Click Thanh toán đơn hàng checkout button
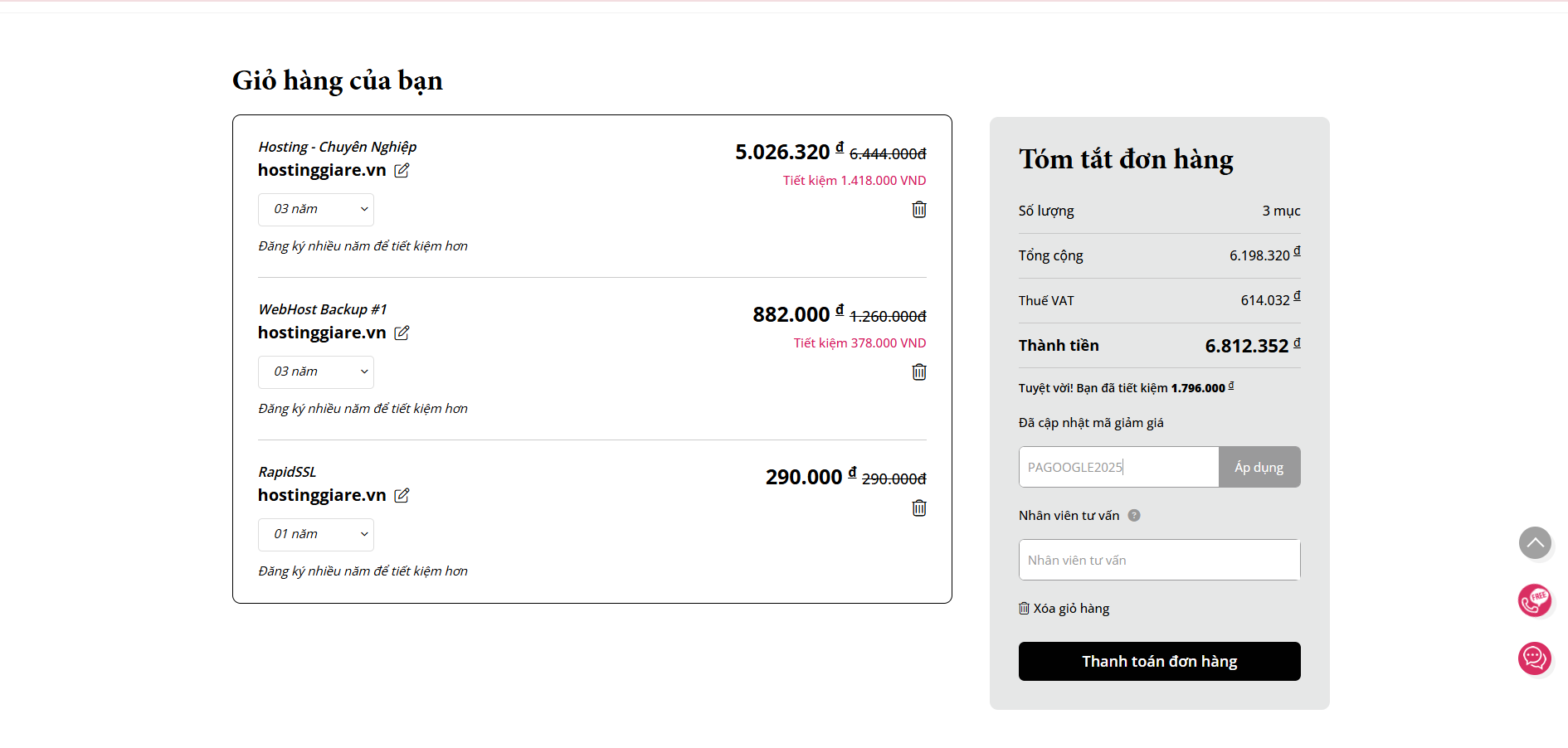The height and width of the screenshot is (748, 1568). (1159, 662)
